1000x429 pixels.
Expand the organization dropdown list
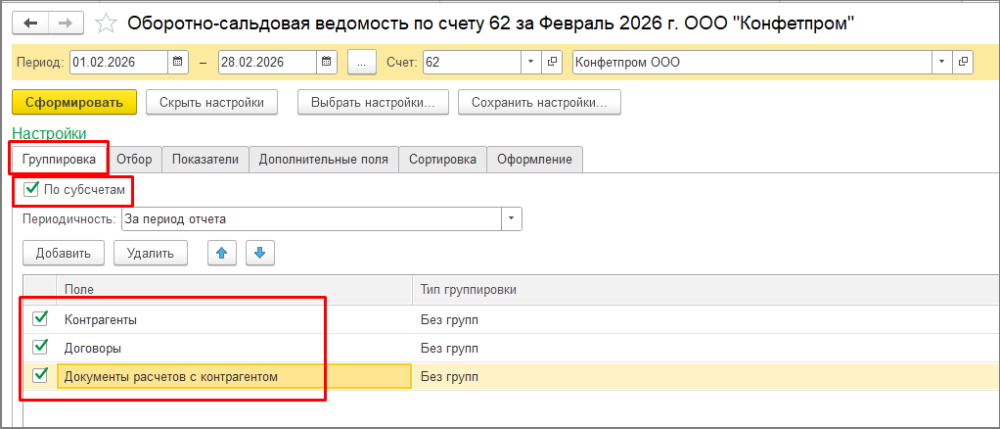click(x=941, y=62)
